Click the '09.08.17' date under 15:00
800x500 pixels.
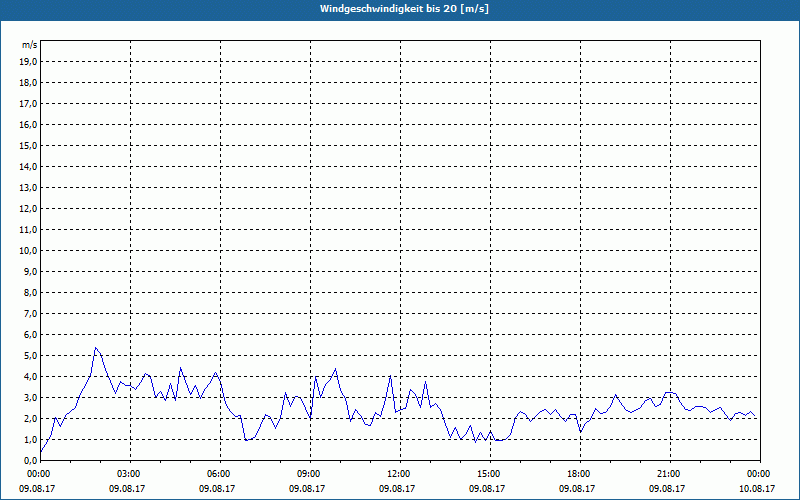click(x=487, y=488)
